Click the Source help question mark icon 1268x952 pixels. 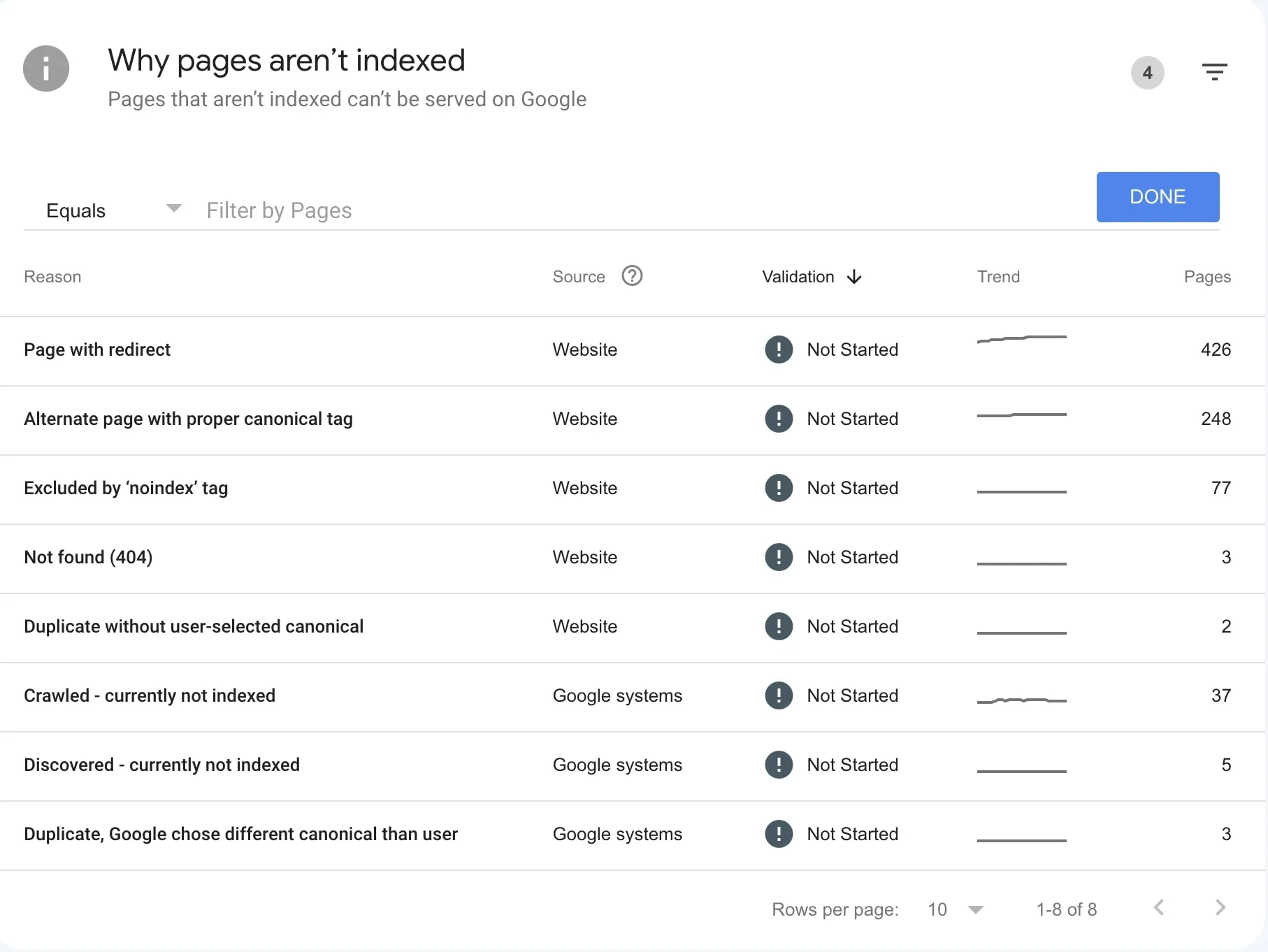click(x=632, y=276)
